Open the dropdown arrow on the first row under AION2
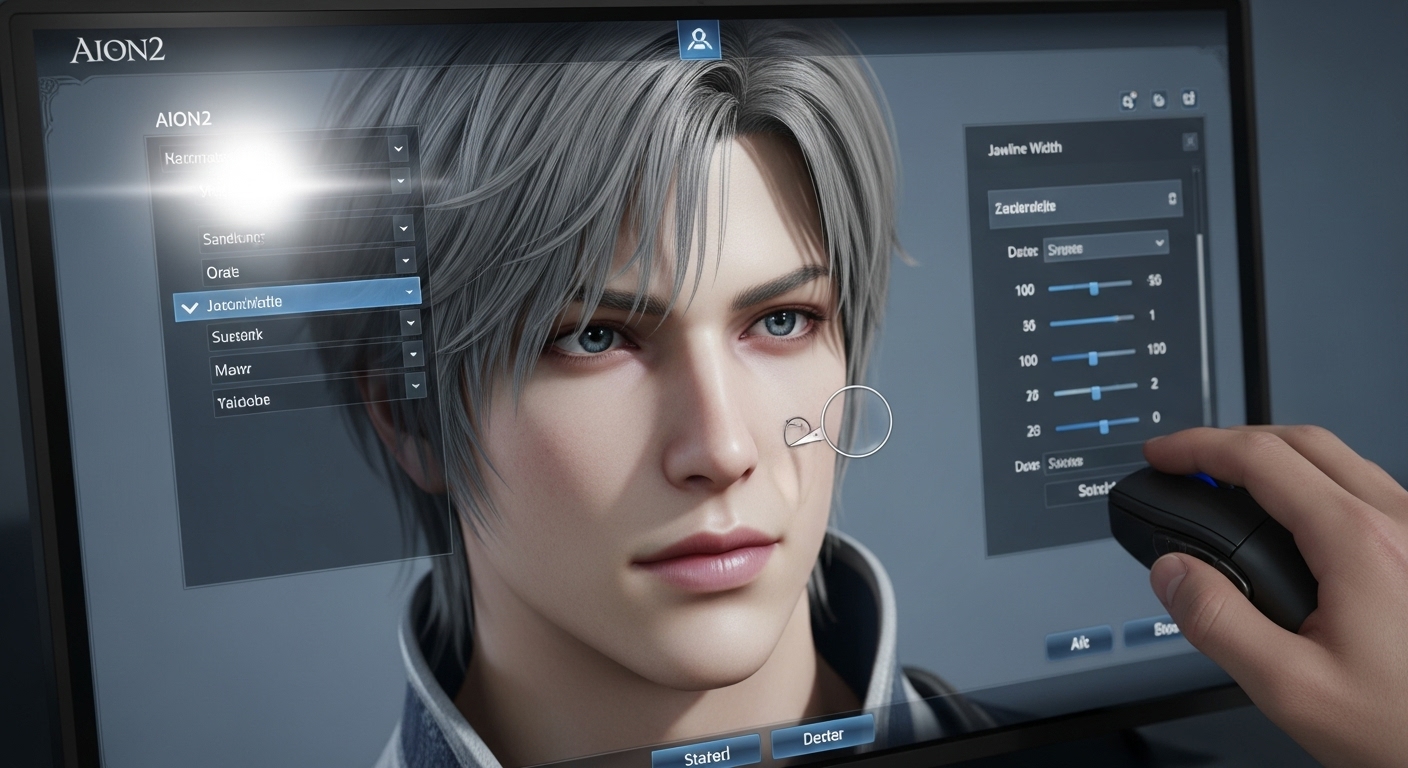The height and width of the screenshot is (768, 1408). (399, 149)
